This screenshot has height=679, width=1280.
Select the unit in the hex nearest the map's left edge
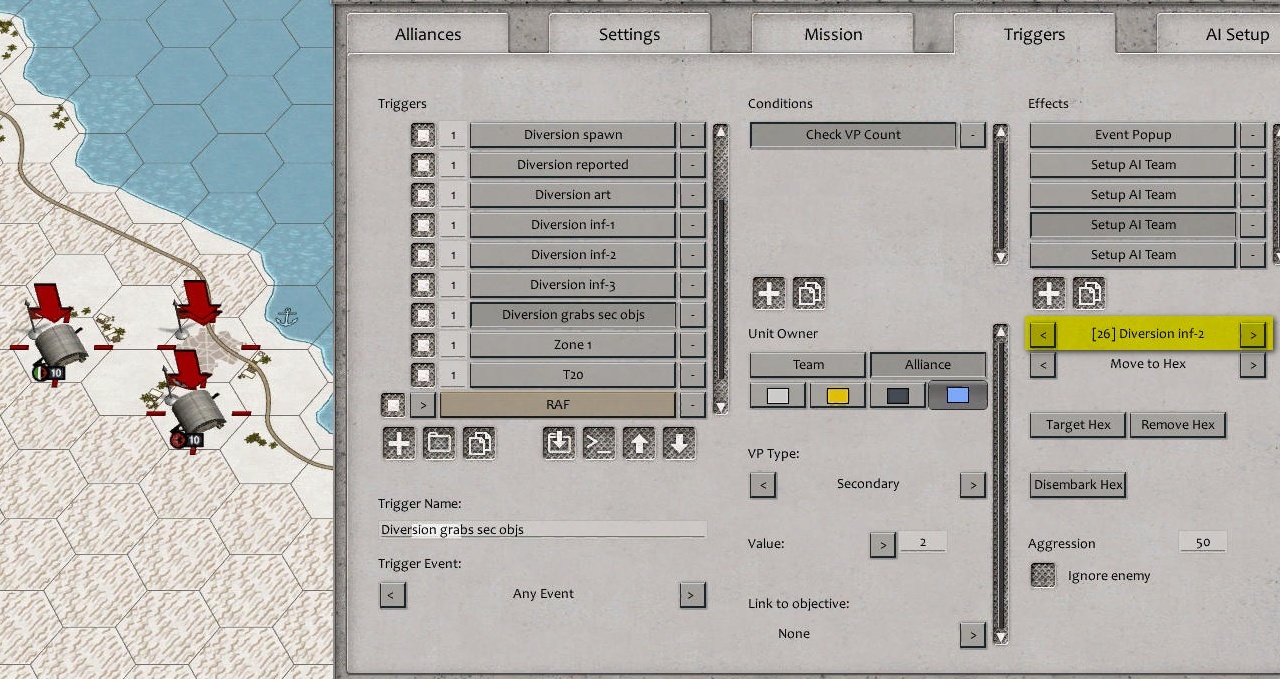(55, 345)
